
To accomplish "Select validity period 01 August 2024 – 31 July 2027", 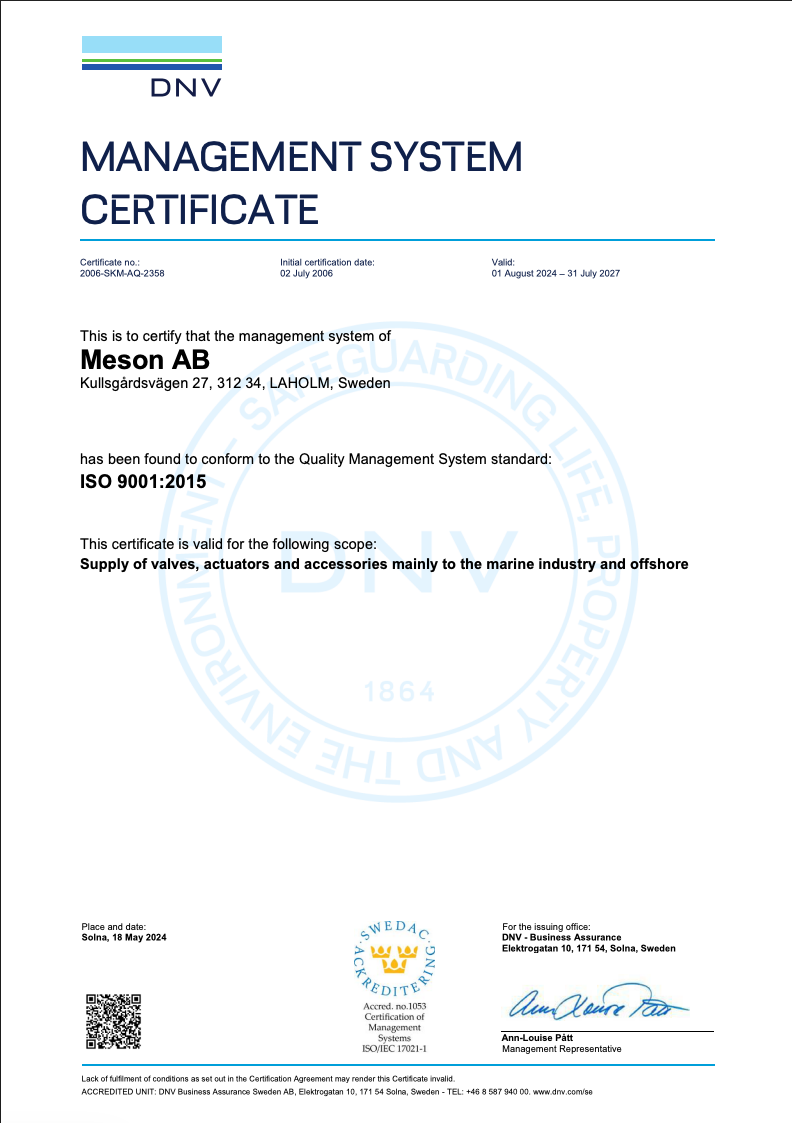I will pos(556,274).
